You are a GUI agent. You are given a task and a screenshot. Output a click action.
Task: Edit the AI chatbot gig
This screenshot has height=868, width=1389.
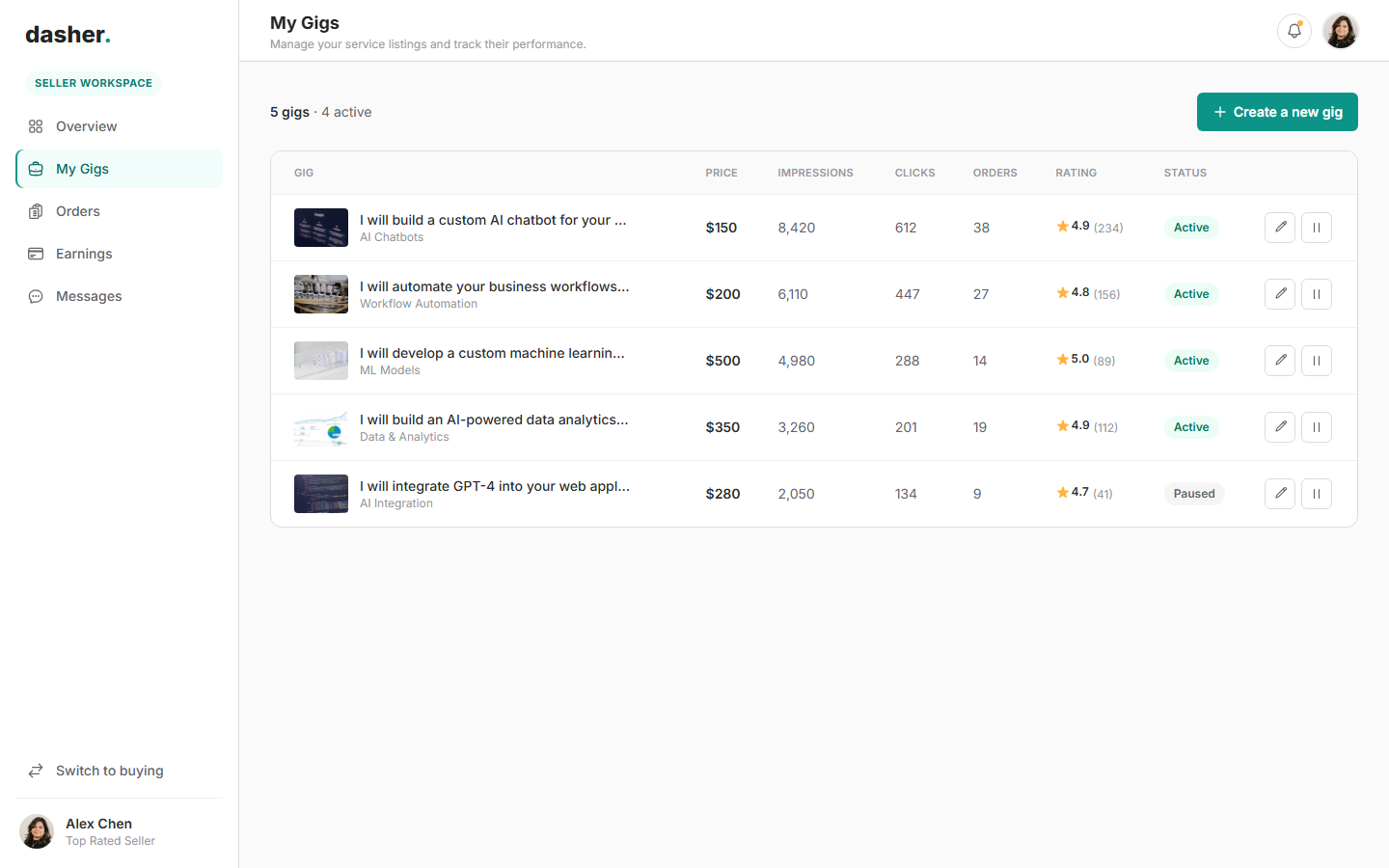(x=1280, y=228)
